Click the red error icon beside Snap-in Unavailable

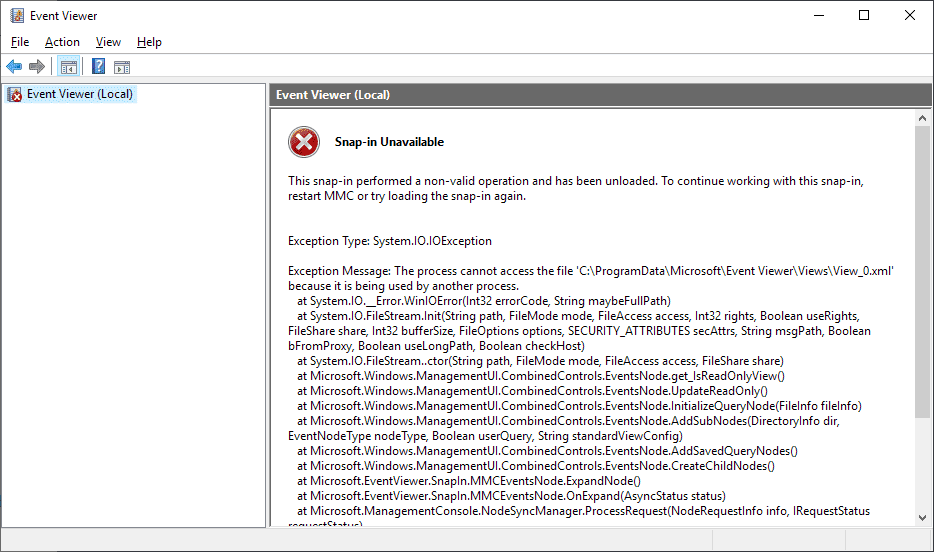(304, 142)
